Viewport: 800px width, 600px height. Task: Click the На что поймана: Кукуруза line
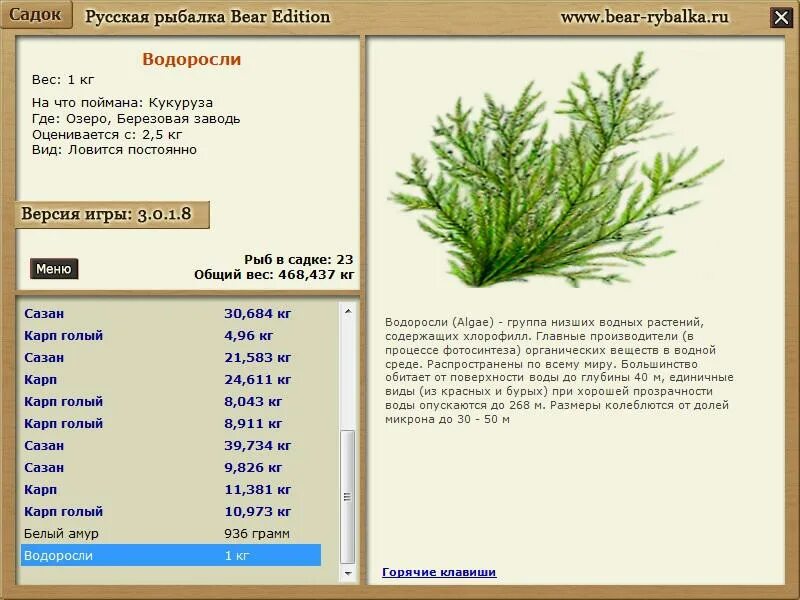(122, 103)
